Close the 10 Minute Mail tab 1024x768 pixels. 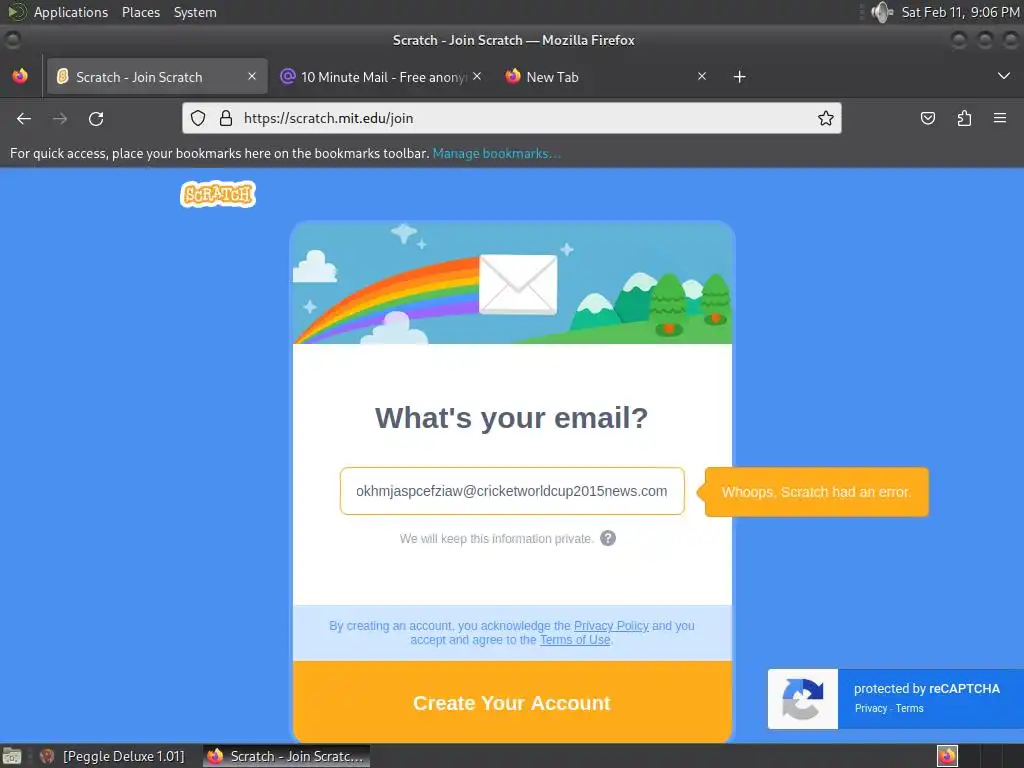point(477,76)
